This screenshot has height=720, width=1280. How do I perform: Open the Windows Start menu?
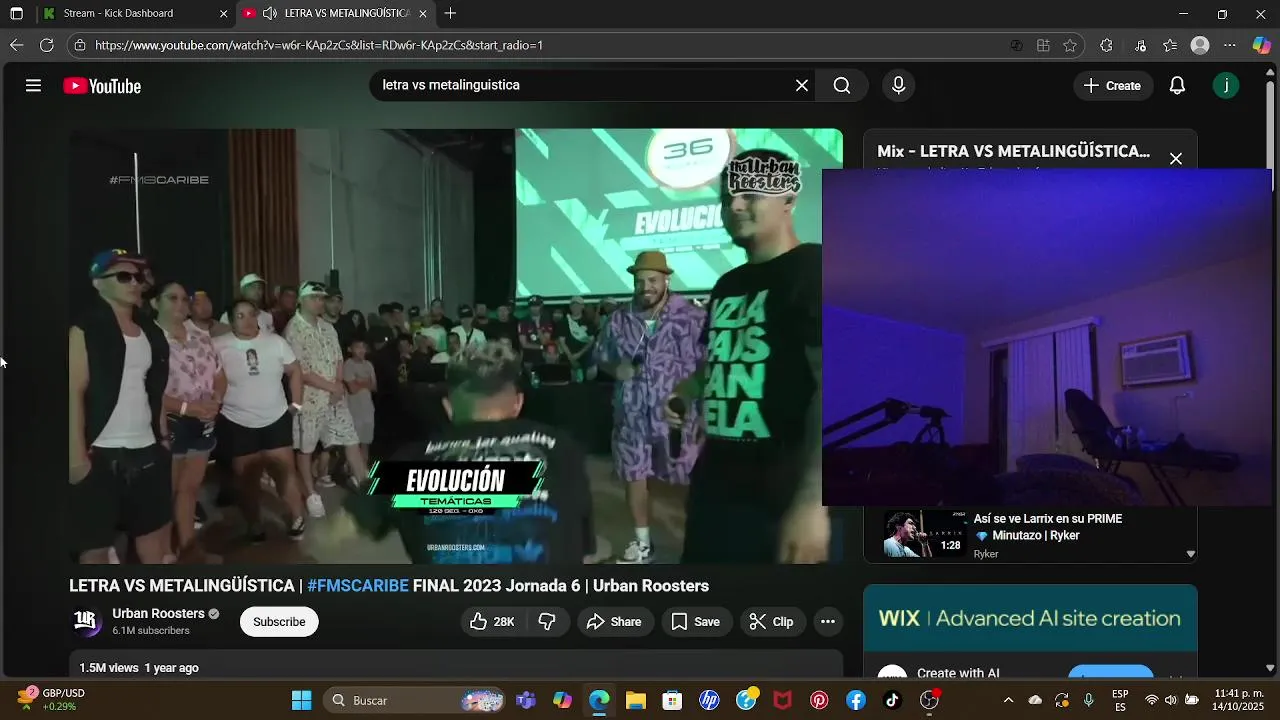click(301, 700)
